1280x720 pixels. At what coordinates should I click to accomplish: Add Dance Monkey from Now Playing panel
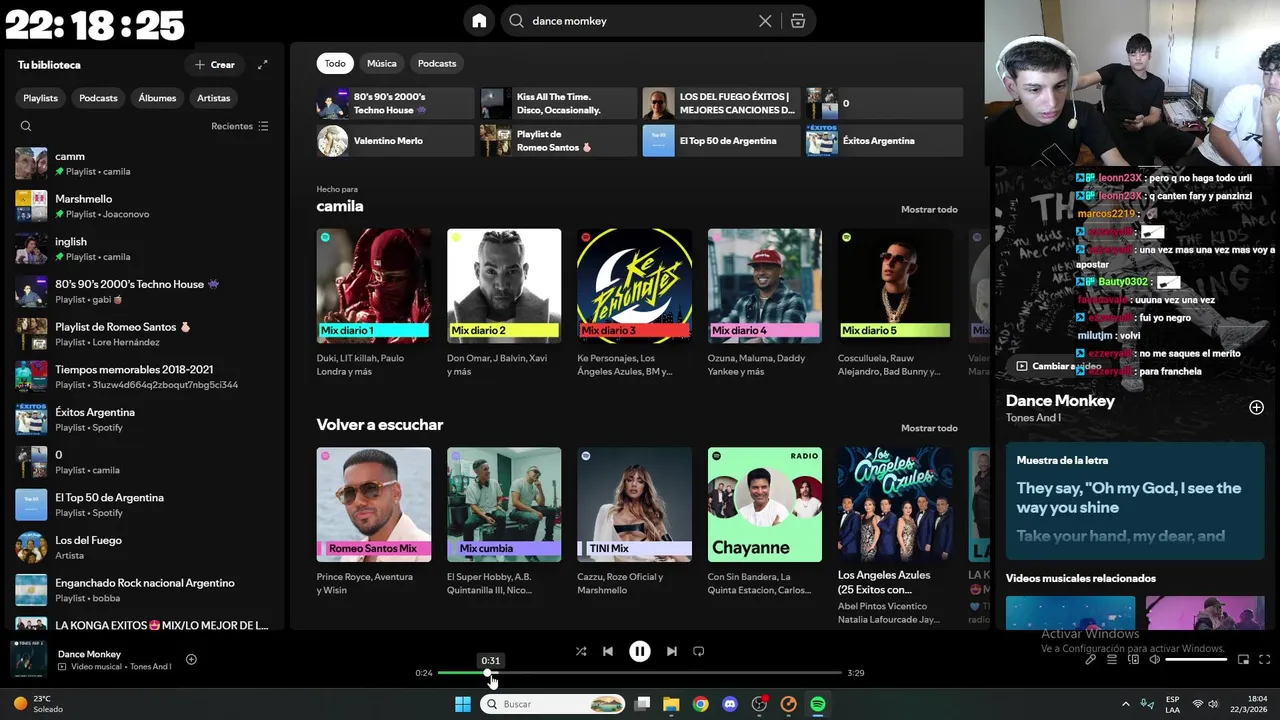1256,407
